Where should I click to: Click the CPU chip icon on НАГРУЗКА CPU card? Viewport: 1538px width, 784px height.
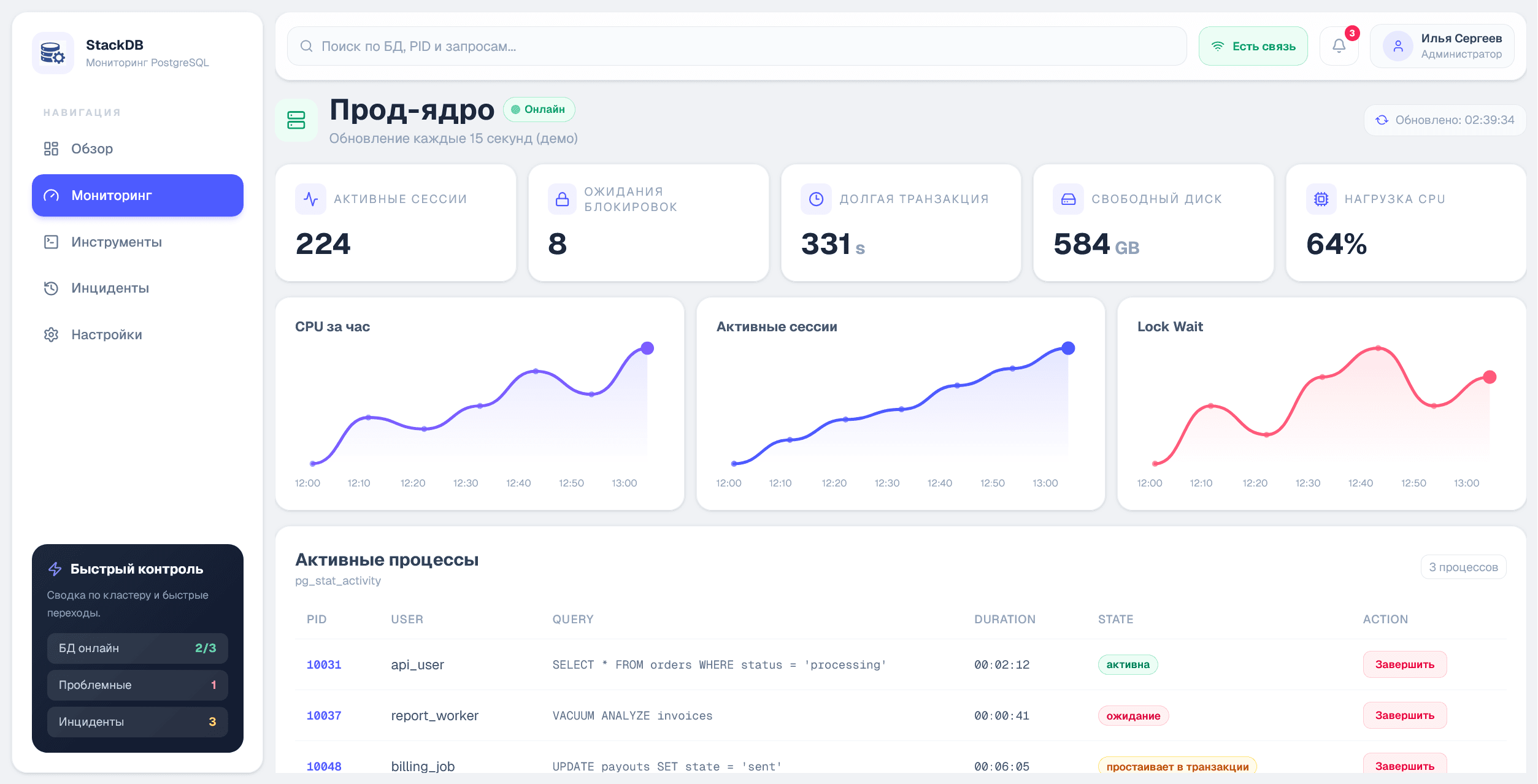point(1321,198)
